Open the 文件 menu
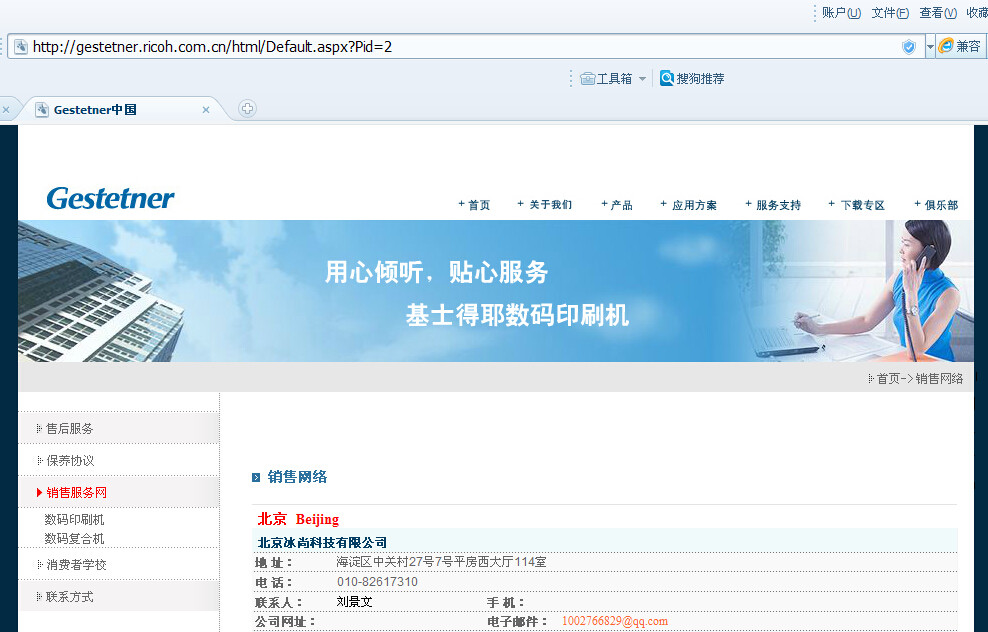 pos(890,13)
